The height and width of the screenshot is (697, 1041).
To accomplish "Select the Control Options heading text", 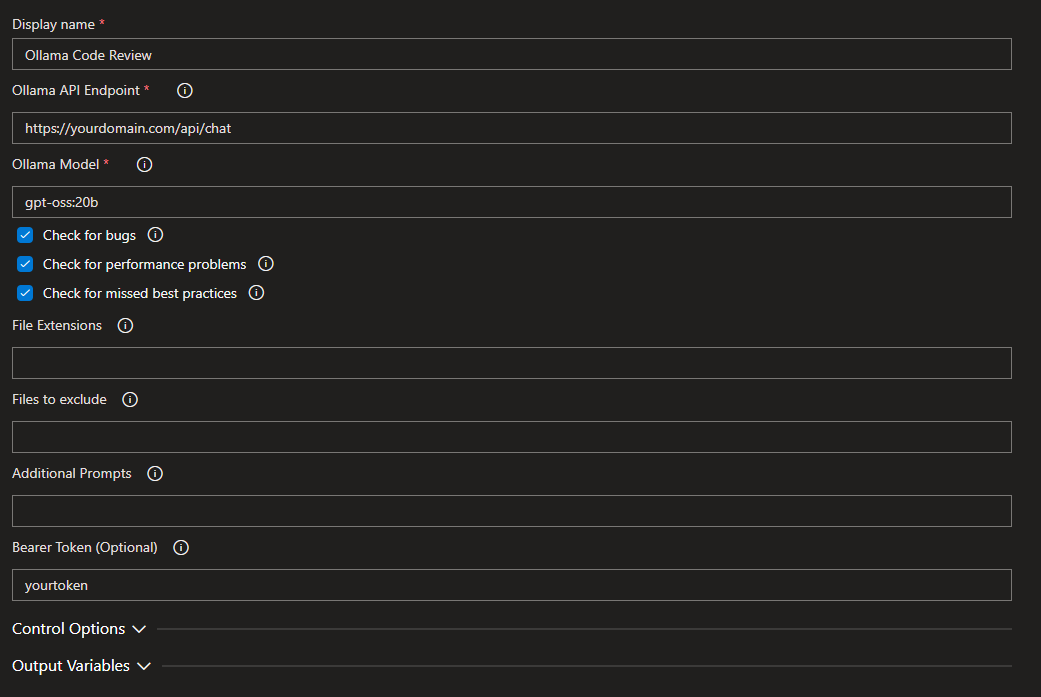I will coord(67,629).
